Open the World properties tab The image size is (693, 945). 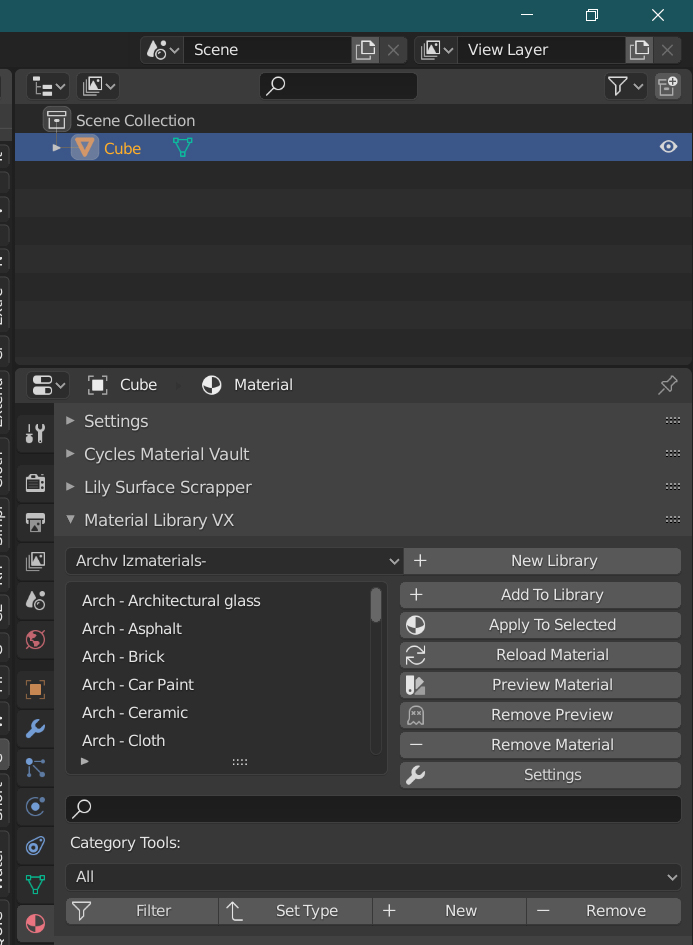coord(36,639)
